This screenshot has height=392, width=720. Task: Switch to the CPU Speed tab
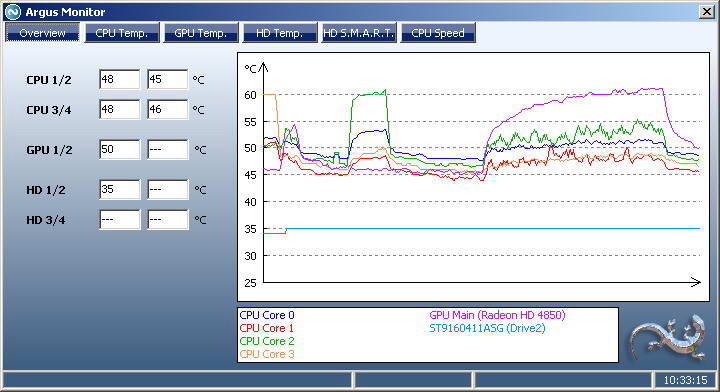click(438, 33)
